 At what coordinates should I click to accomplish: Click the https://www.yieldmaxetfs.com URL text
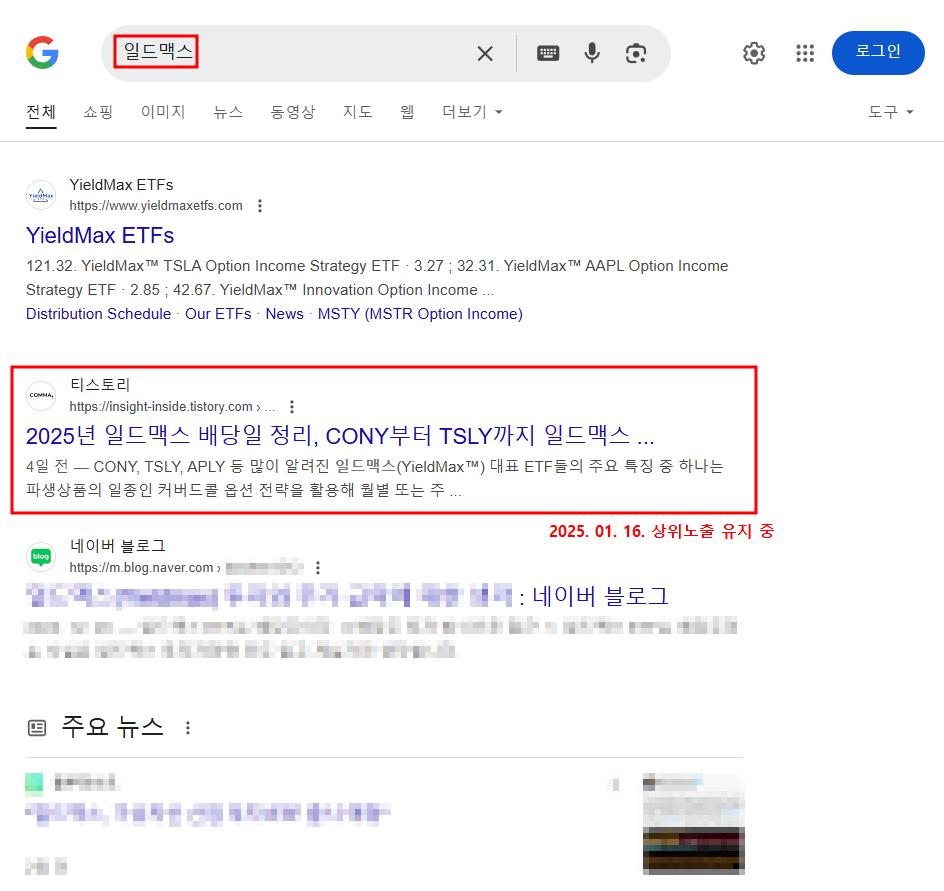tap(156, 206)
